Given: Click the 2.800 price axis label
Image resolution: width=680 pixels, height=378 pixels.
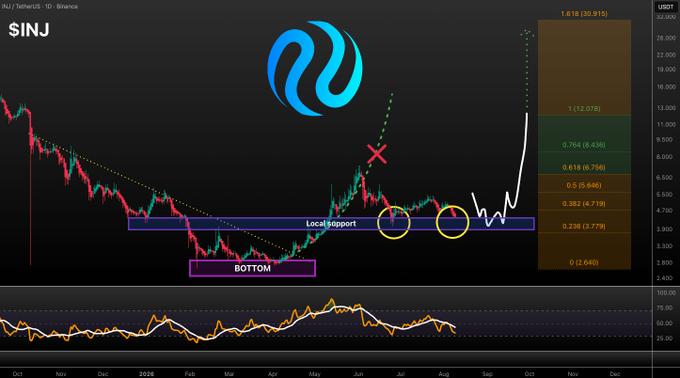Looking at the screenshot, I should tap(666, 263).
